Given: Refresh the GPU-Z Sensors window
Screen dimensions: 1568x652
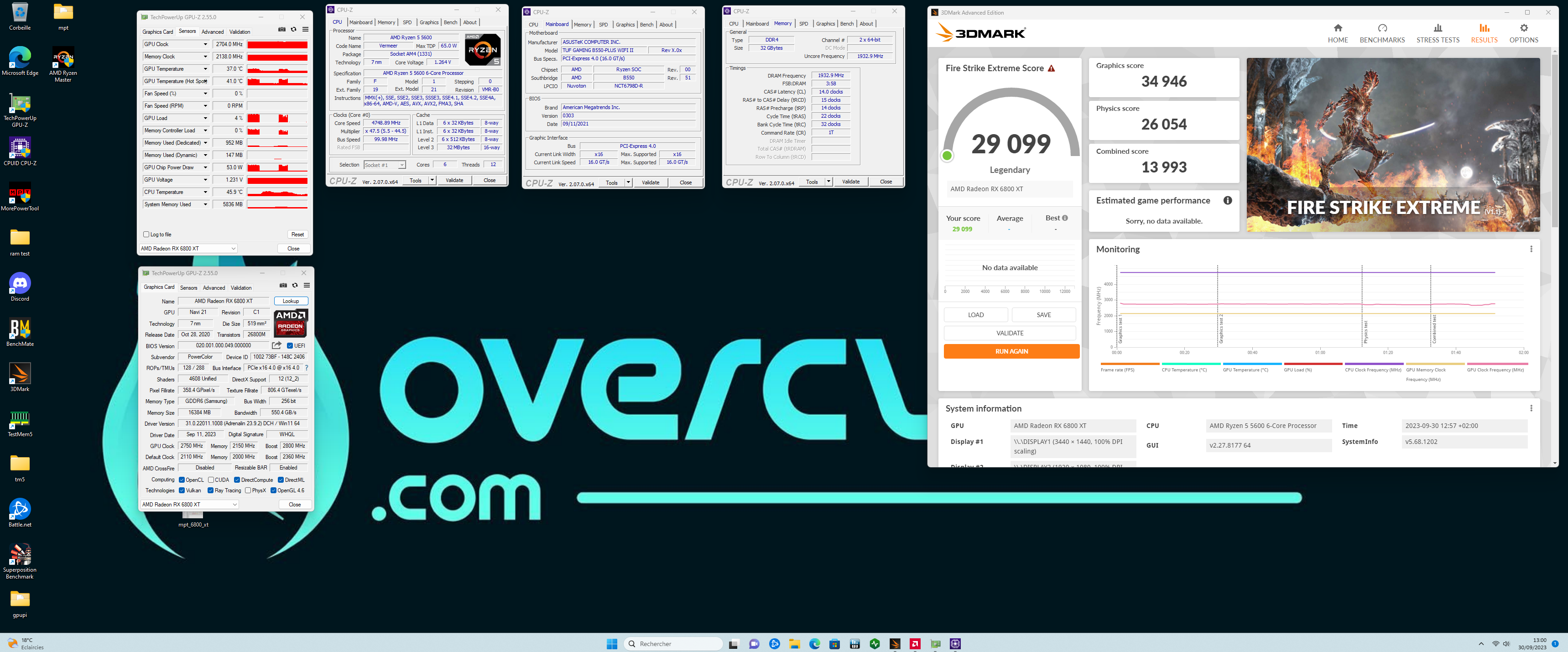Looking at the screenshot, I should [293, 30].
